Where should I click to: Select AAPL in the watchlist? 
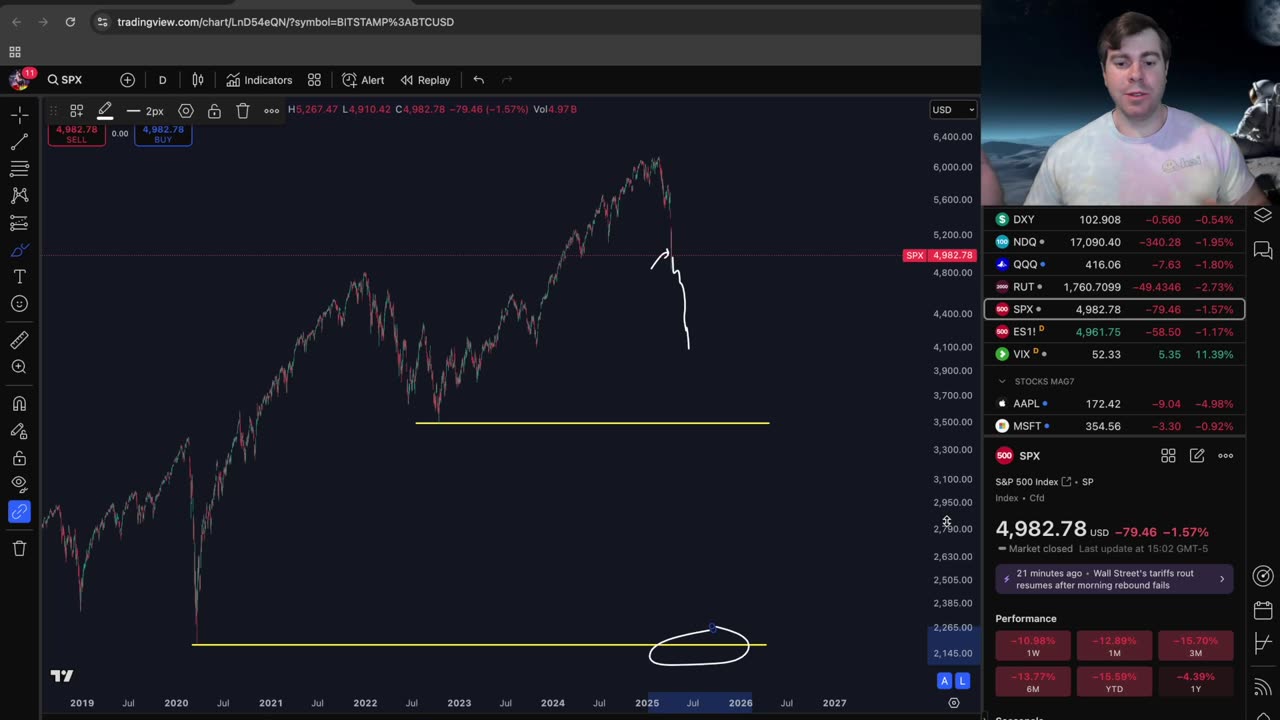point(1114,404)
